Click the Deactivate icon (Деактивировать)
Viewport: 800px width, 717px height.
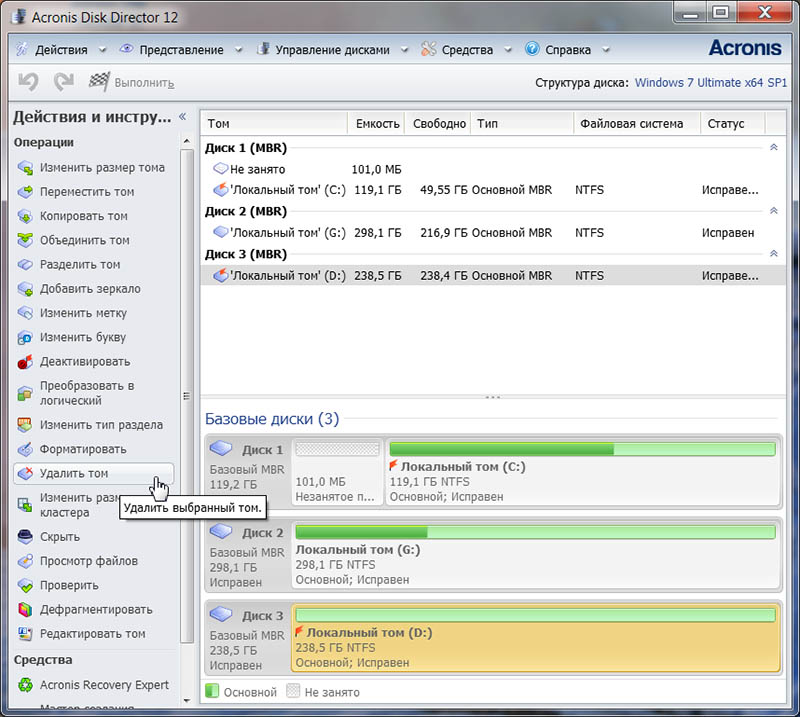[x=25, y=362]
